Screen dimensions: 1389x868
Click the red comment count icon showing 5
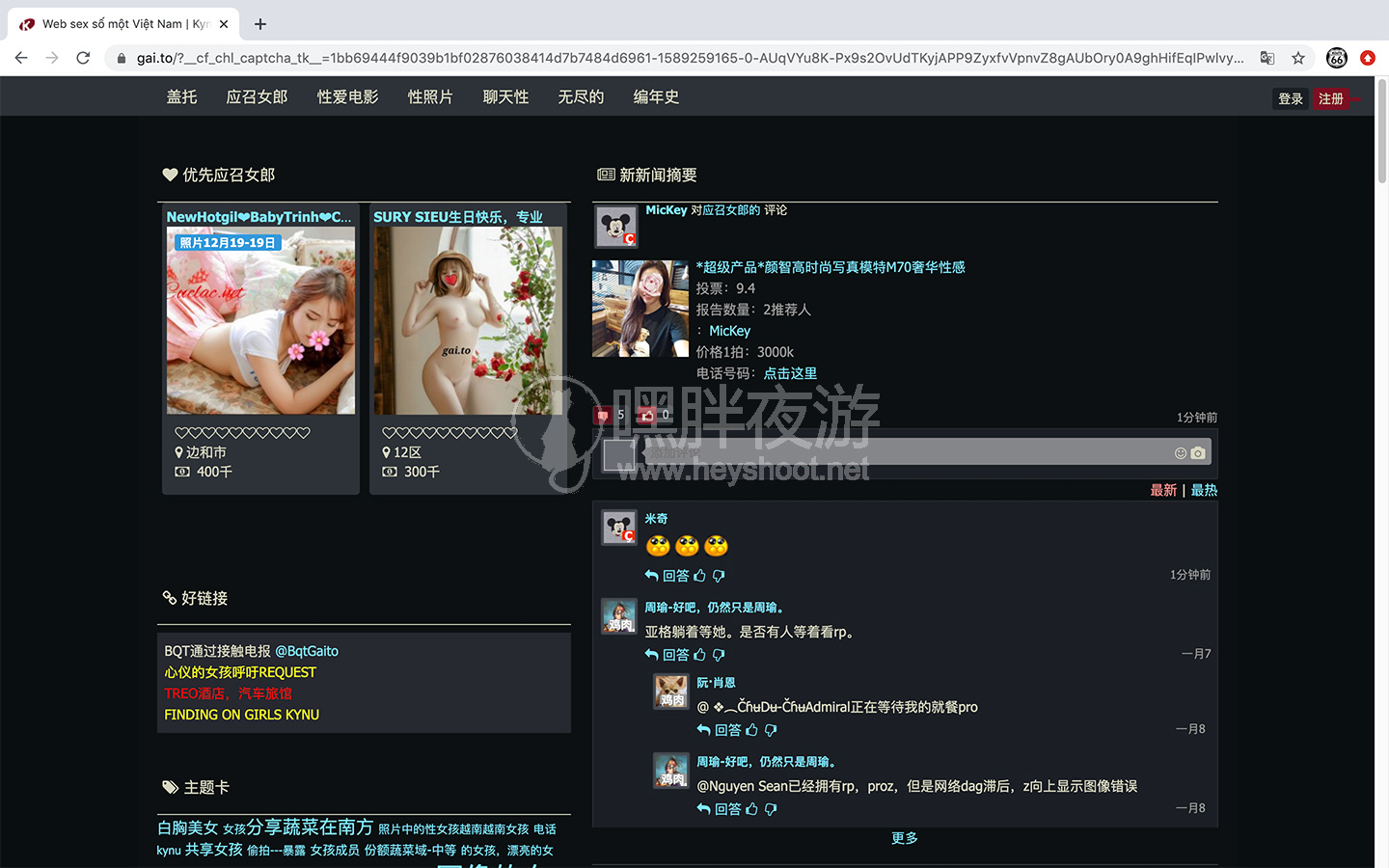tap(603, 416)
